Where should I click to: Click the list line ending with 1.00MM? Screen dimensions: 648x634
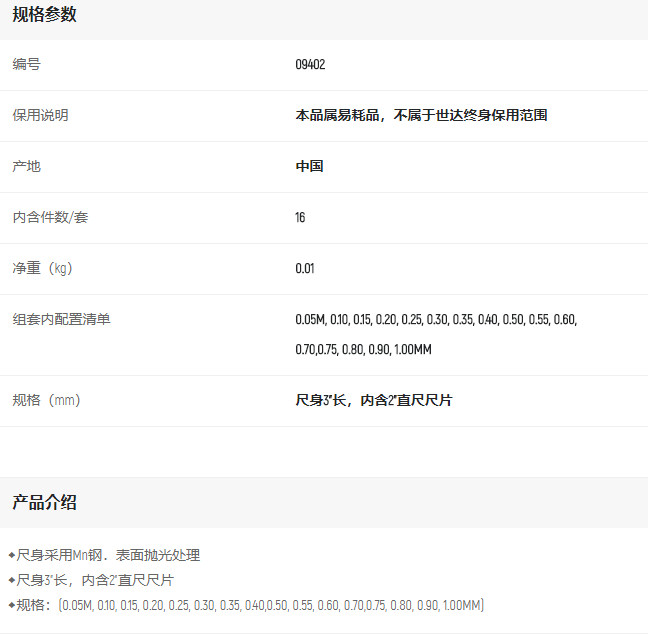pos(363,350)
